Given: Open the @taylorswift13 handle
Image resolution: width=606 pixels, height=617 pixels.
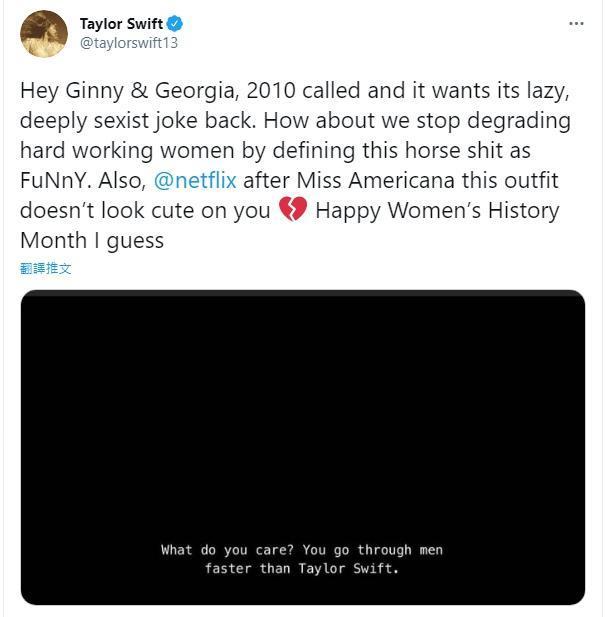Looking at the screenshot, I should 129,42.
